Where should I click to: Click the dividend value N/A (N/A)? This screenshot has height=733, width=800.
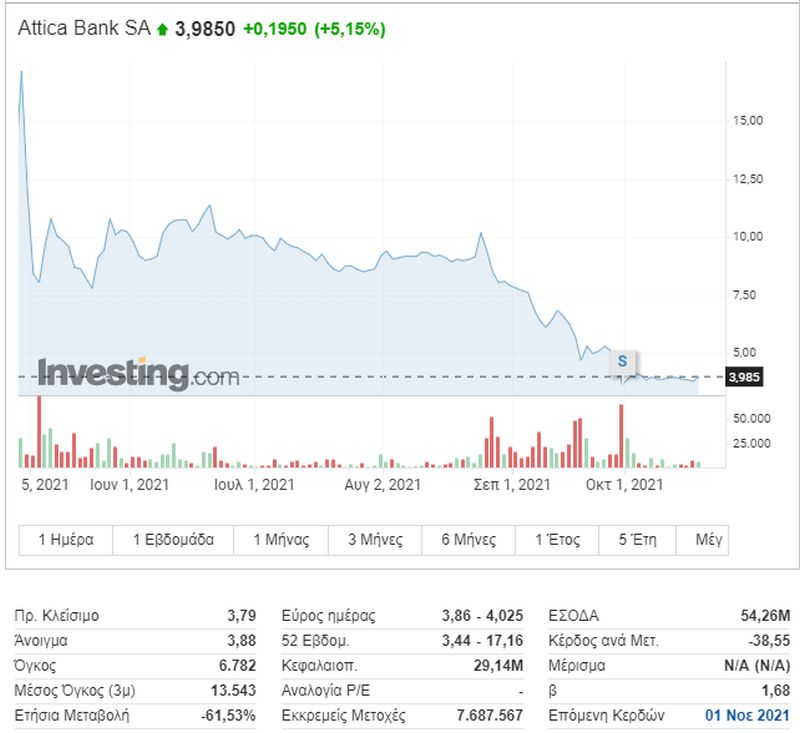pyautogui.click(x=757, y=665)
